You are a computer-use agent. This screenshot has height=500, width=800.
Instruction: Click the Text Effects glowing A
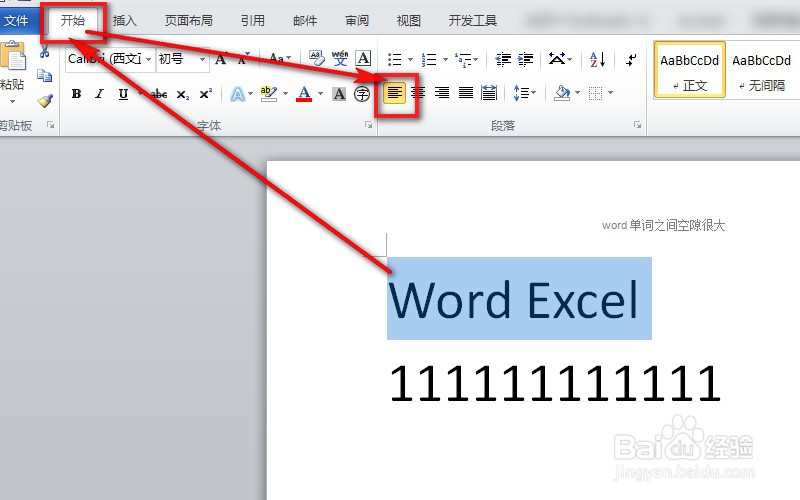pyautogui.click(x=237, y=94)
